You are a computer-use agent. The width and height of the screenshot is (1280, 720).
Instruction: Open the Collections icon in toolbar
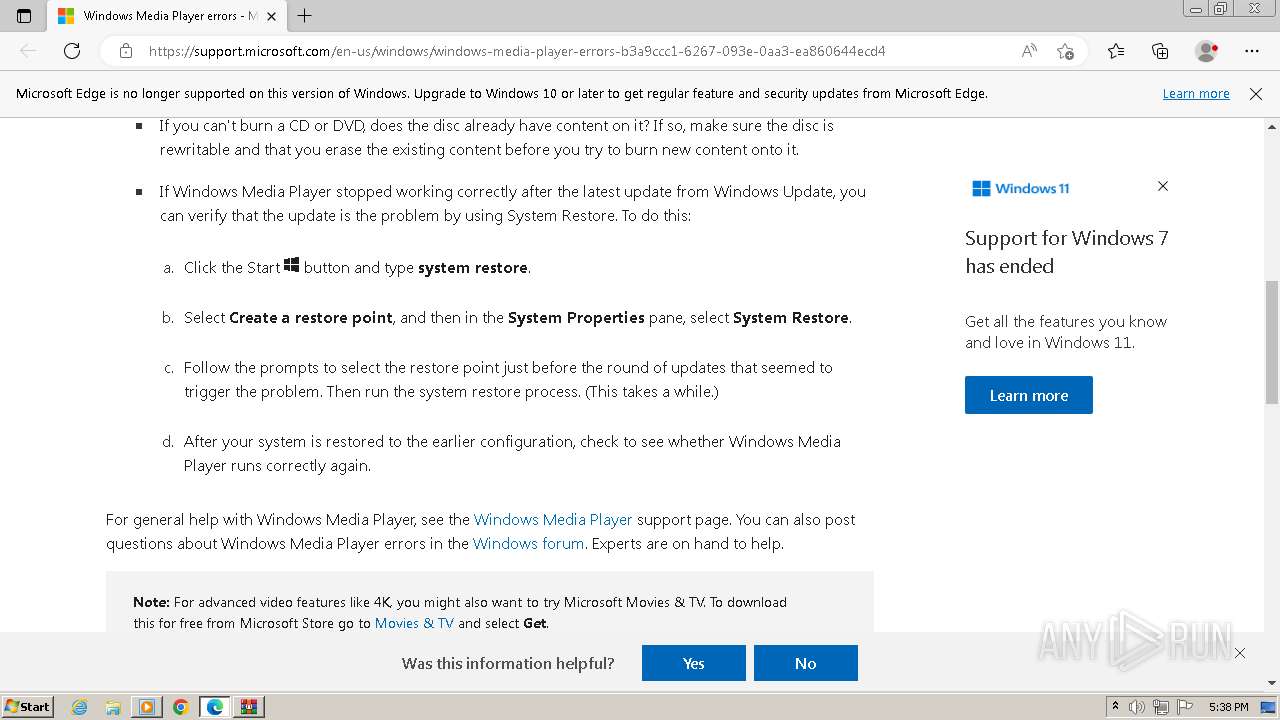[x=1160, y=51]
